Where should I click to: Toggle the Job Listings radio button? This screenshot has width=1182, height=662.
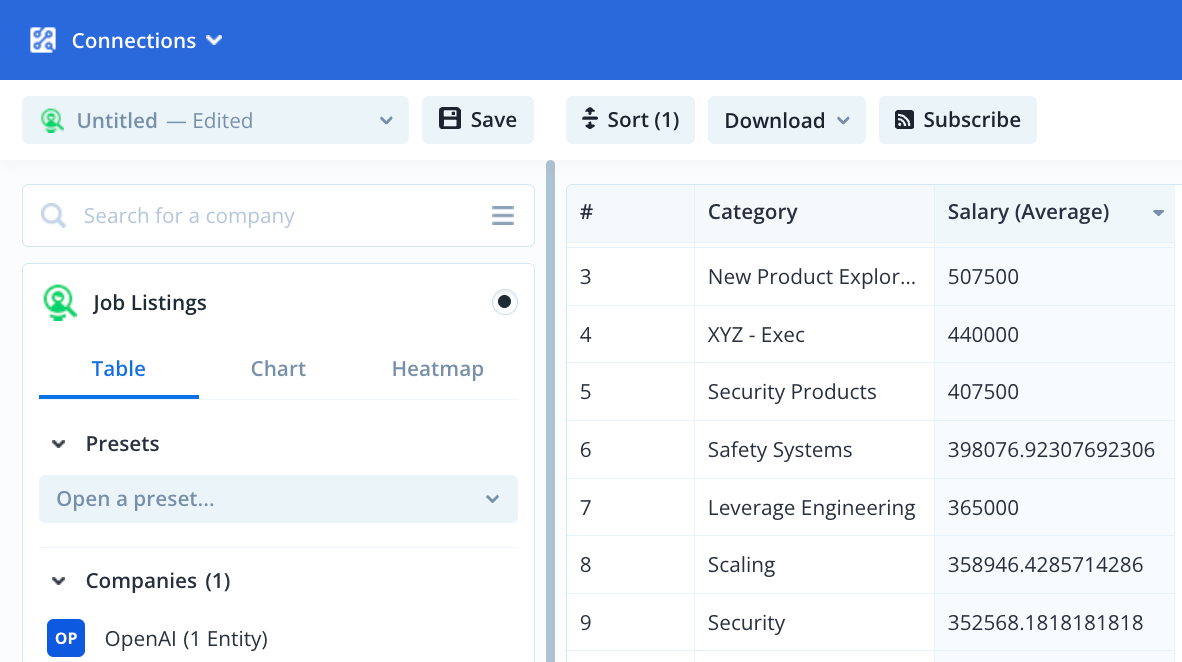pyautogui.click(x=505, y=302)
